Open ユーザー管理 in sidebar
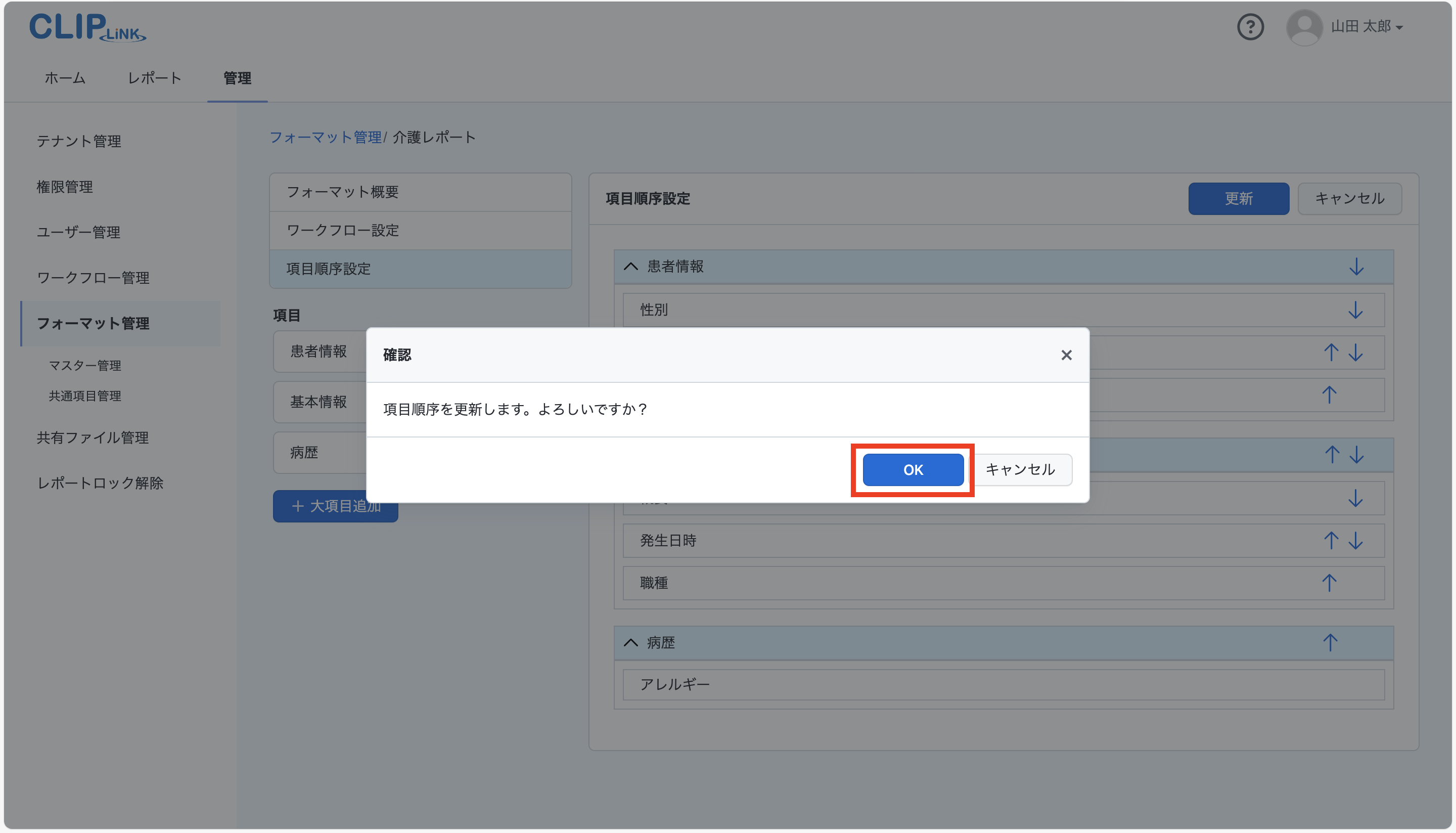1456x833 pixels. click(x=78, y=232)
